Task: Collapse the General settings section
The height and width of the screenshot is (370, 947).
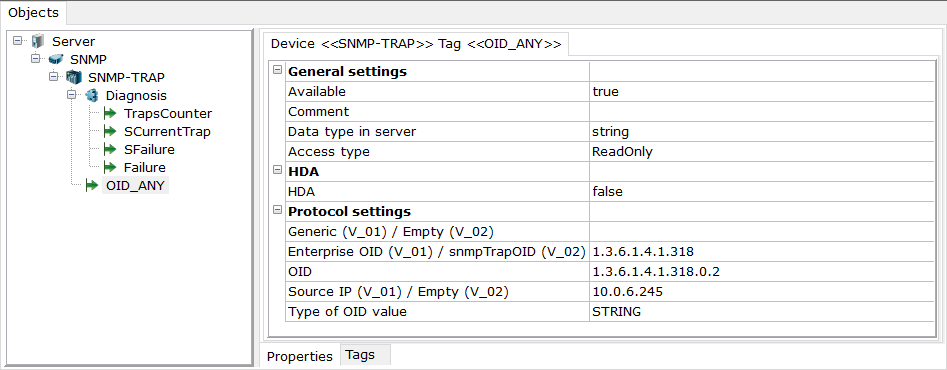Action: point(278,70)
